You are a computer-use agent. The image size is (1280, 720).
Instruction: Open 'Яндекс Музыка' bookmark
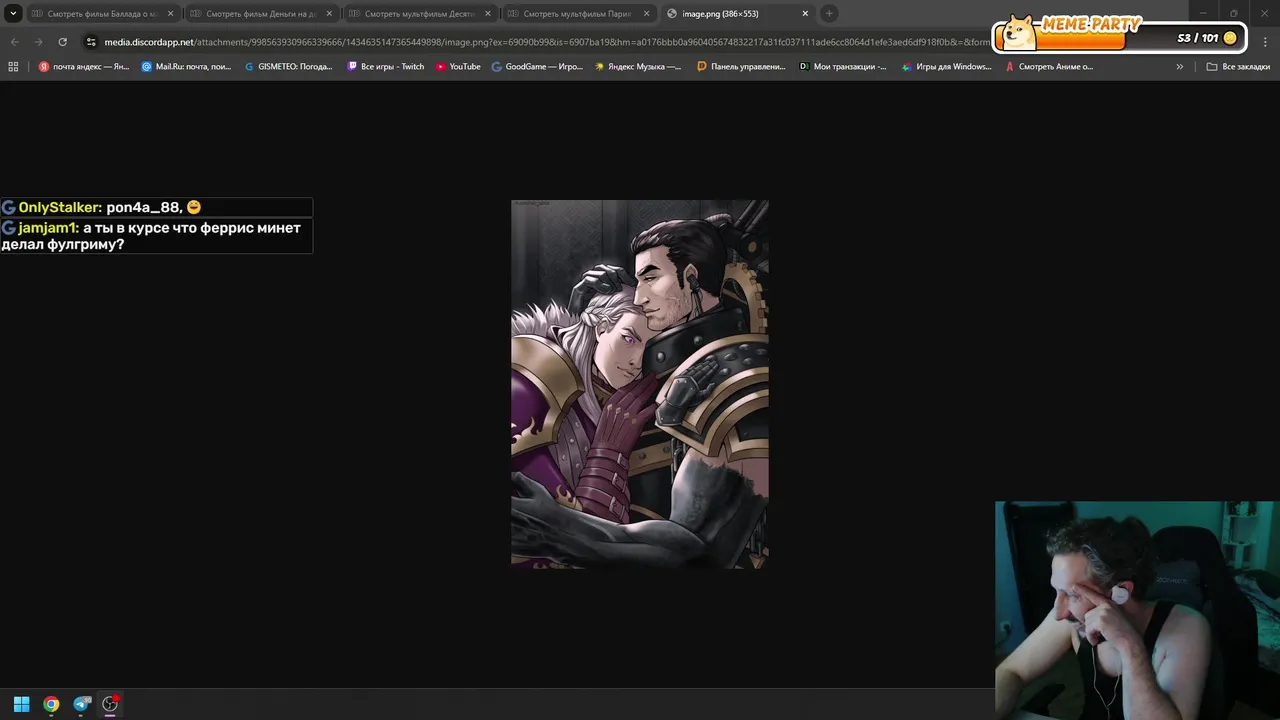pyautogui.click(x=638, y=67)
